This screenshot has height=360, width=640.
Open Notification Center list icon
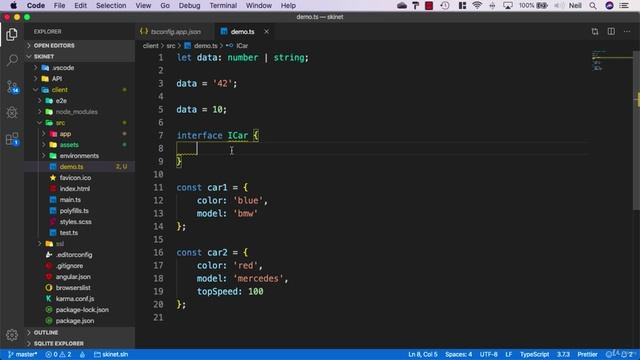tap(624, 5)
